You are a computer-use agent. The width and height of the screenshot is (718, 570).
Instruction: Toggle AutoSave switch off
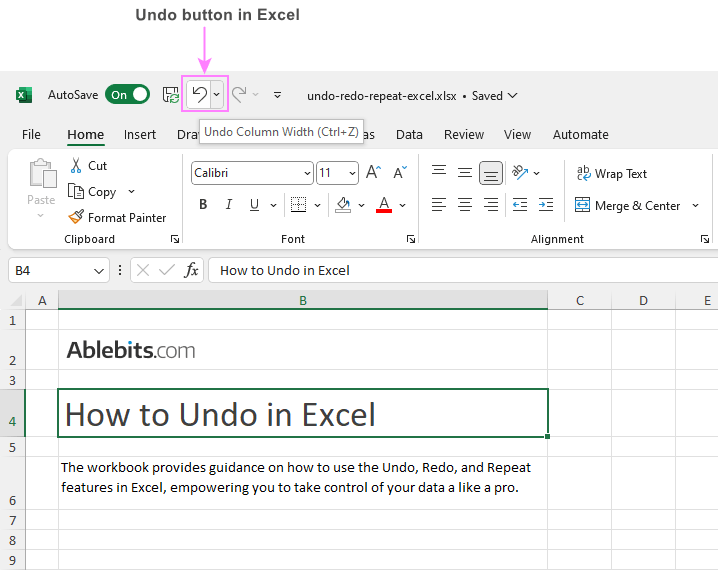coord(127,95)
